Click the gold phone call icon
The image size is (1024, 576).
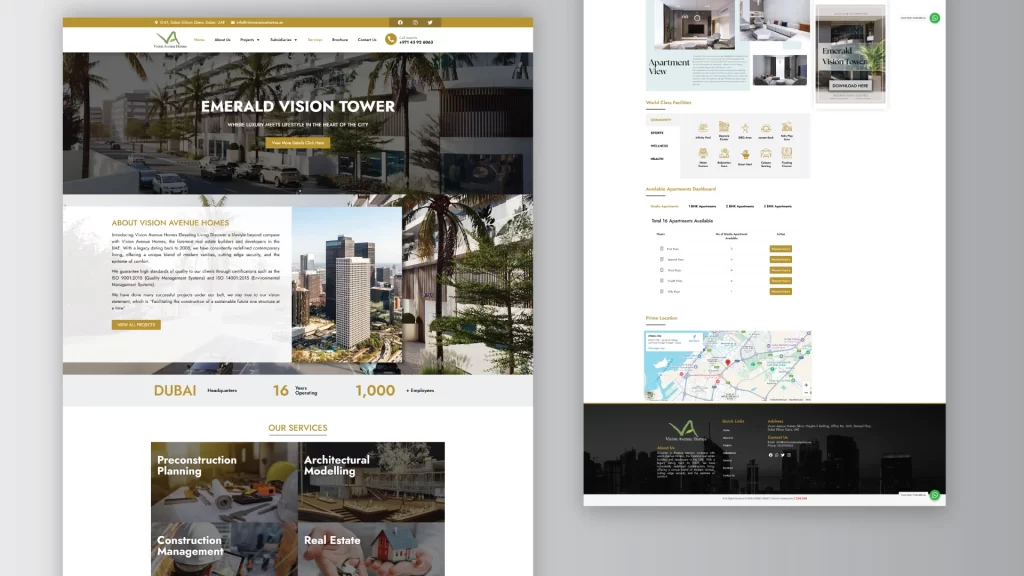(391, 40)
